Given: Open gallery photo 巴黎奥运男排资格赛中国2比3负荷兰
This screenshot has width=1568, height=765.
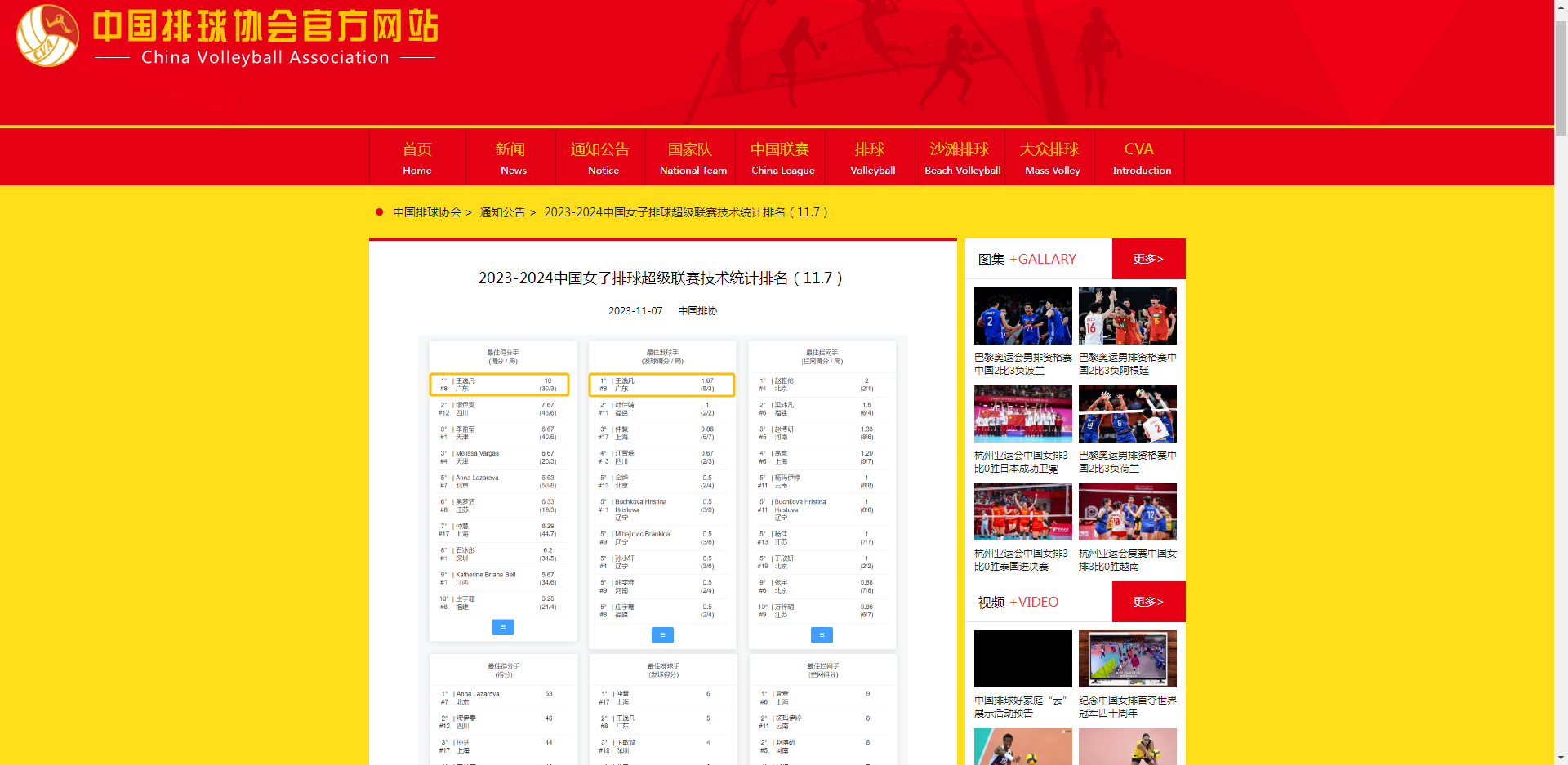Looking at the screenshot, I should [1128, 414].
